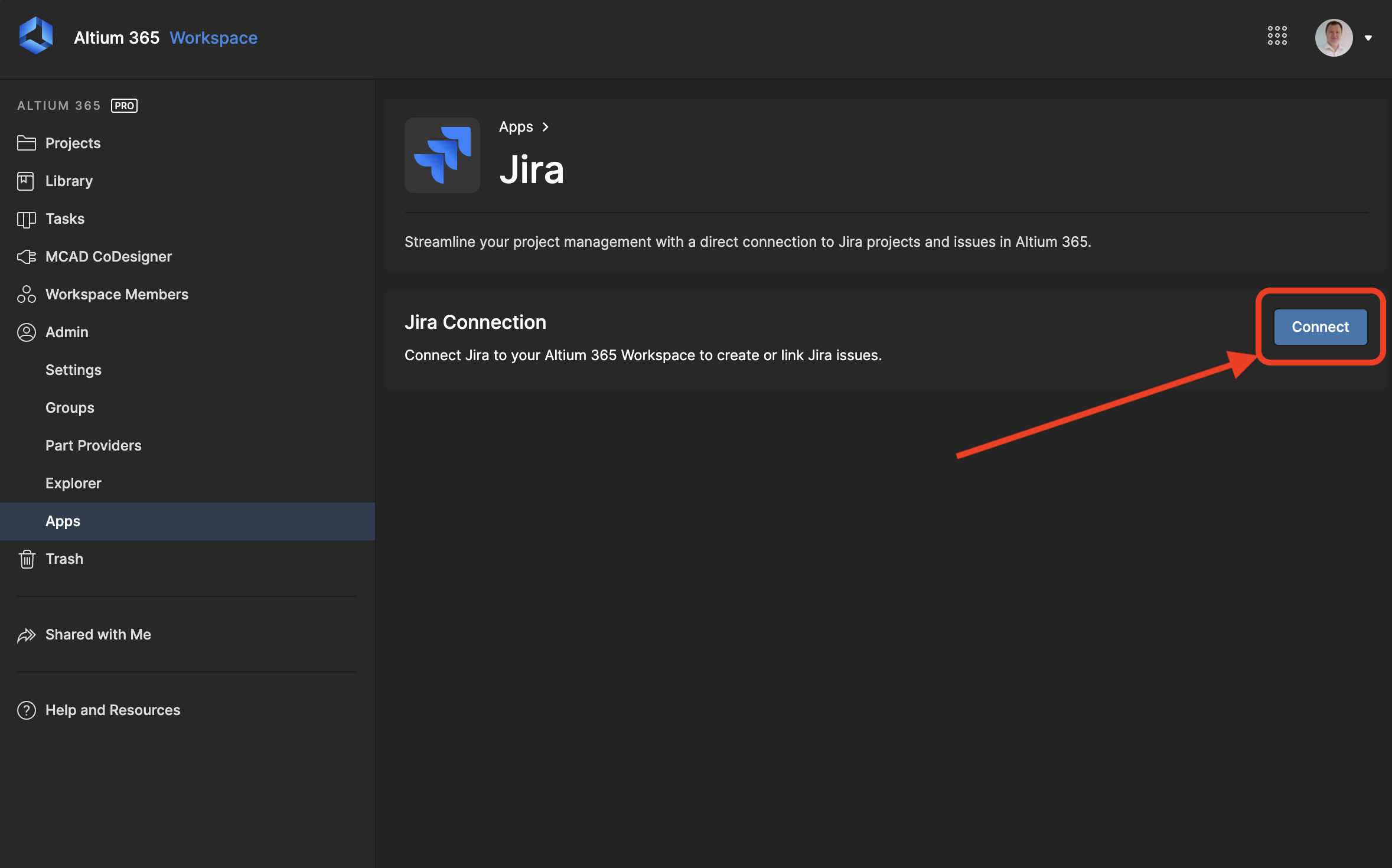Click the ALTIUM 365 sidebar label

point(59,106)
